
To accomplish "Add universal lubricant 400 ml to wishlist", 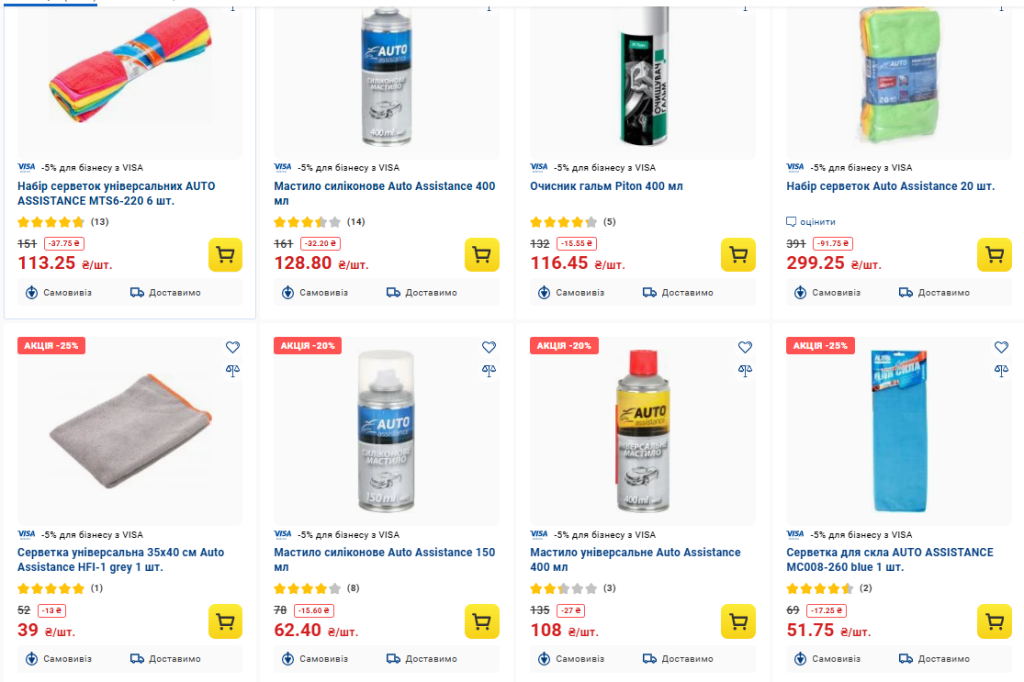I will tap(745, 347).
